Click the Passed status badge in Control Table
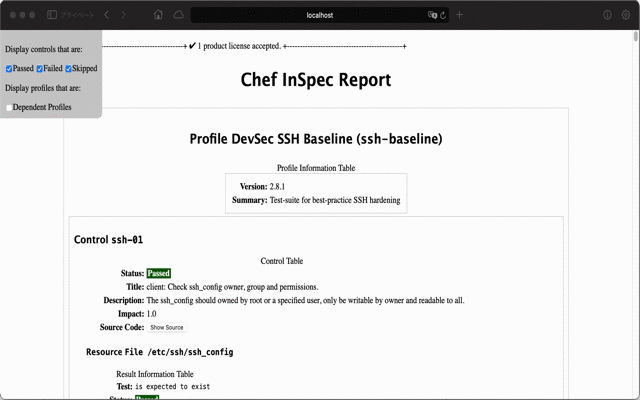Screen dimensions: 640x400 pyautogui.click(x=159, y=273)
